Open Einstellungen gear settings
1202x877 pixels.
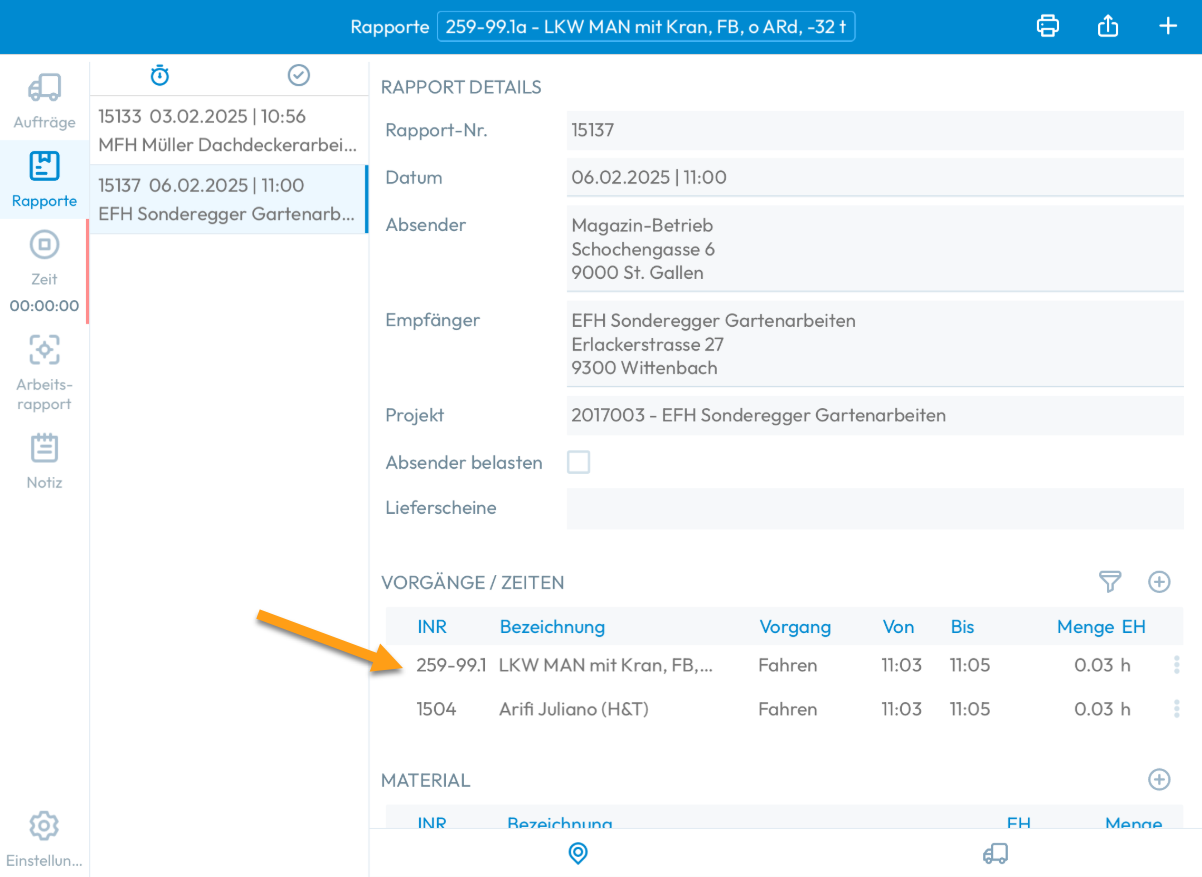(x=44, y=838)
